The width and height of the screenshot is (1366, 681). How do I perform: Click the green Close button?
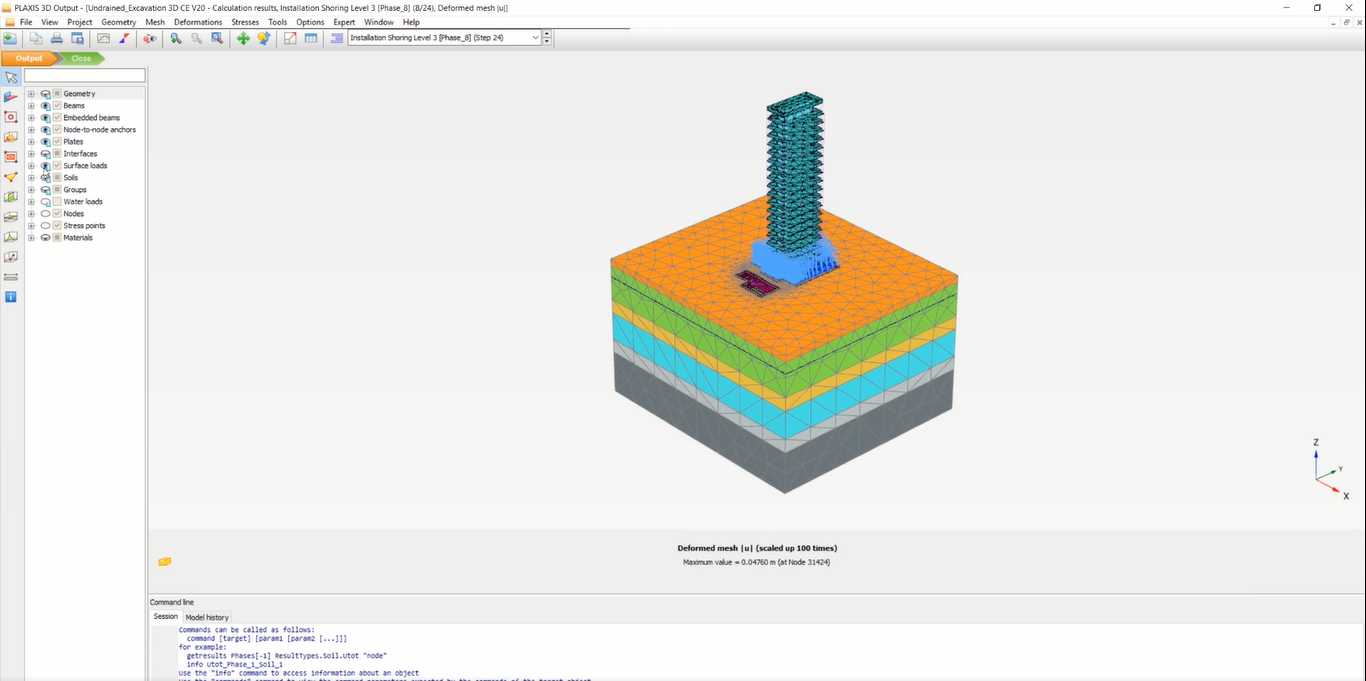81,58
